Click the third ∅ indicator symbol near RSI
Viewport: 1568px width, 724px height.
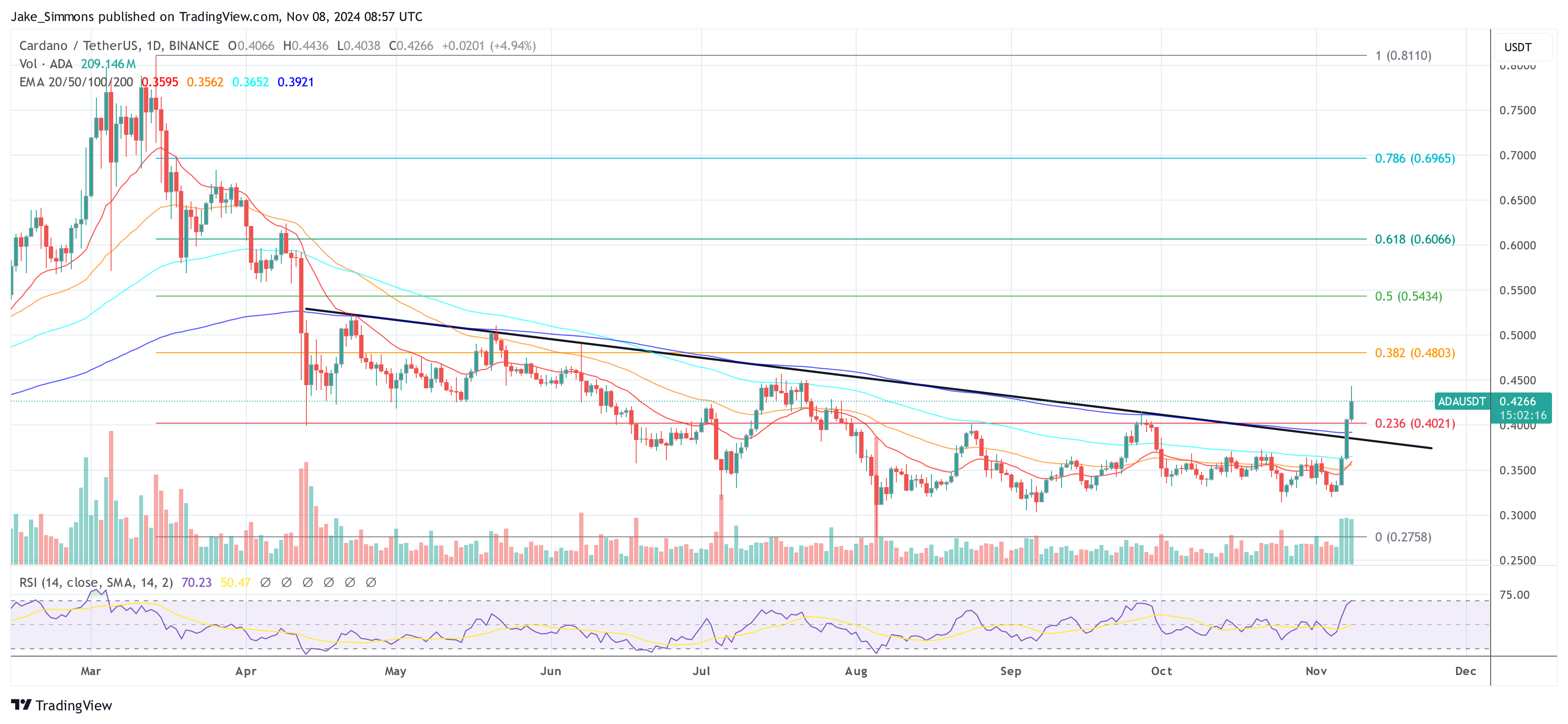click(307, 582)
